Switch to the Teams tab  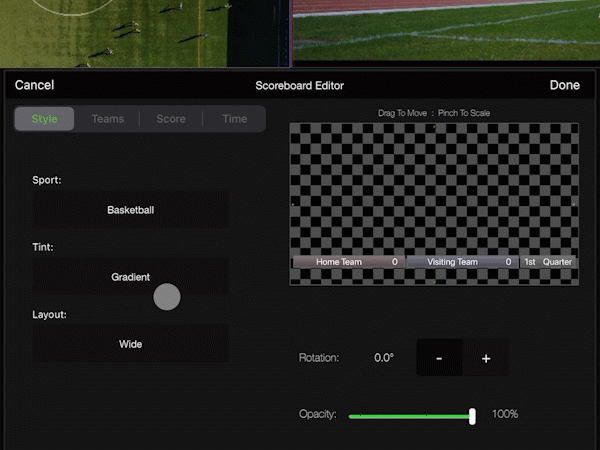pos(108,119)
